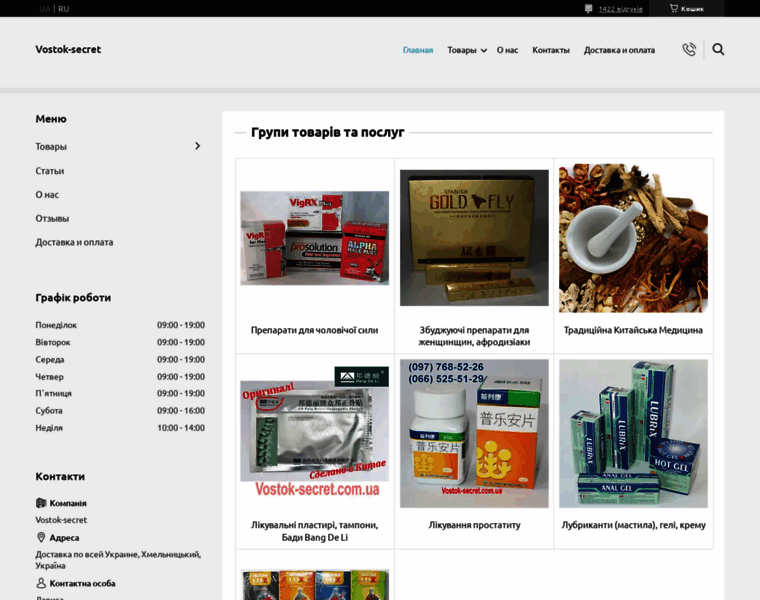760x600 pixels.
Task: Open Gold Fly product thumbnail
Action: click(x=474, y=237)
